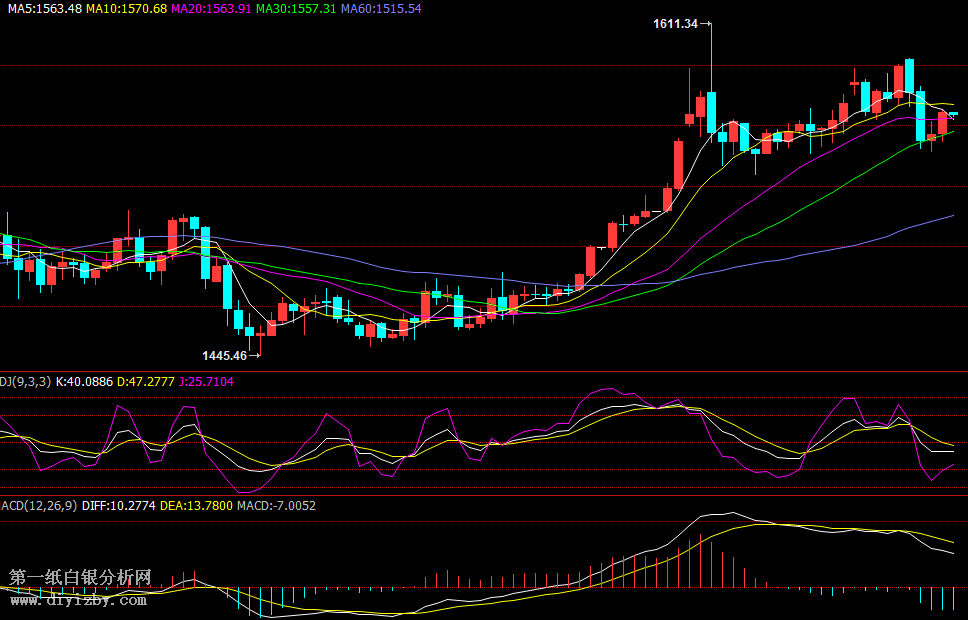Screen dimensions: 968x620
Task: Click the magenta J:25.7104 value label
Action: (206, 381)
